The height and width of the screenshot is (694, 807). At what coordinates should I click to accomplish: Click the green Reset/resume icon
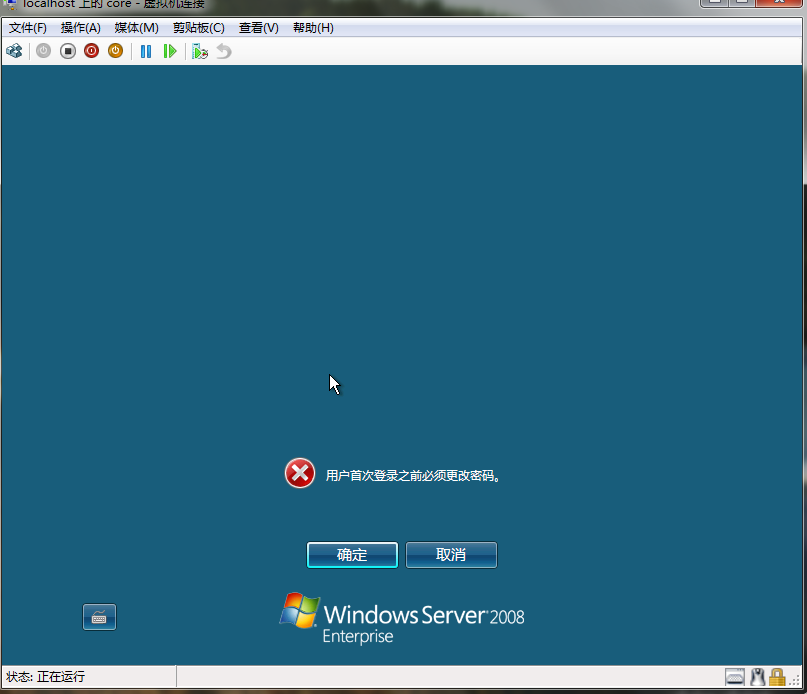[x=170, y=51]
